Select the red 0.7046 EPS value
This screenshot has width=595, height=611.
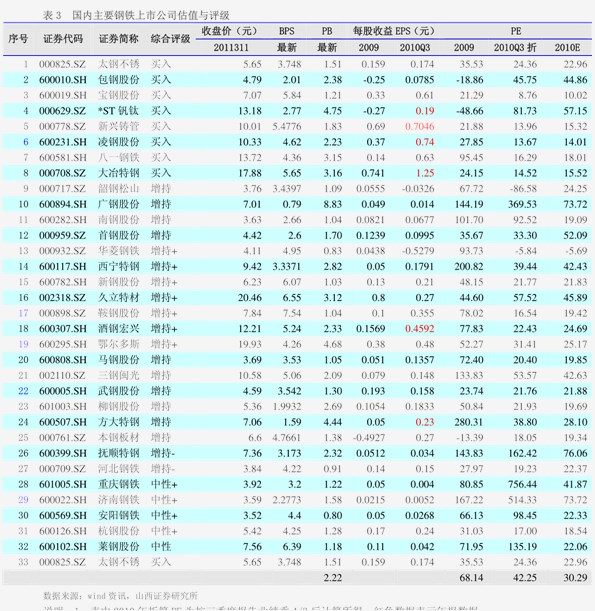click(x=420, y=127)
